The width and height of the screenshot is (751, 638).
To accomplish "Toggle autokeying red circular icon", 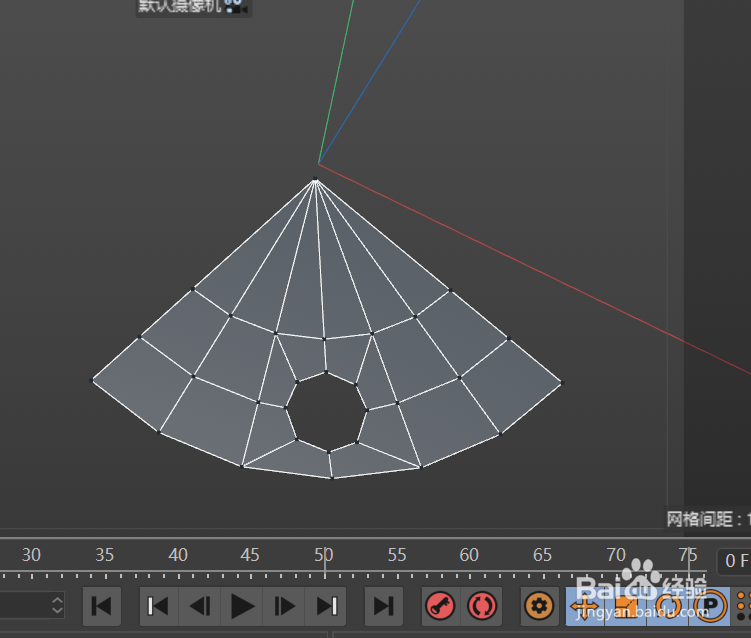I will tap(482, 606).
